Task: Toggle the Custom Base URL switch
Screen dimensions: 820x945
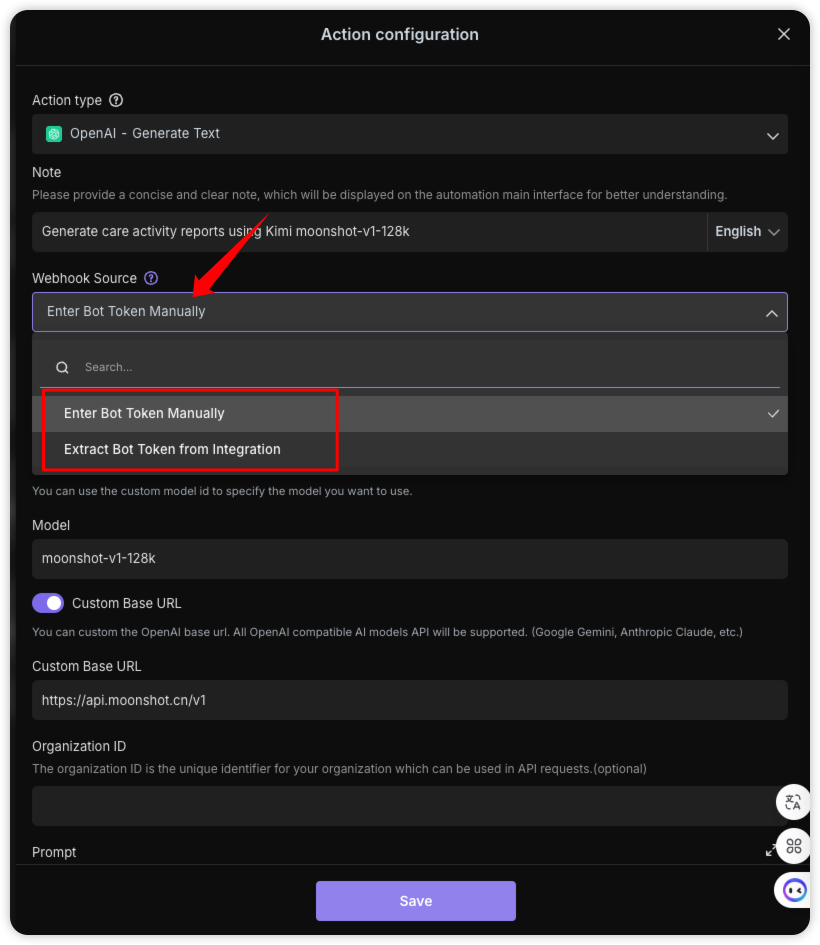Action: pos(48,603)
